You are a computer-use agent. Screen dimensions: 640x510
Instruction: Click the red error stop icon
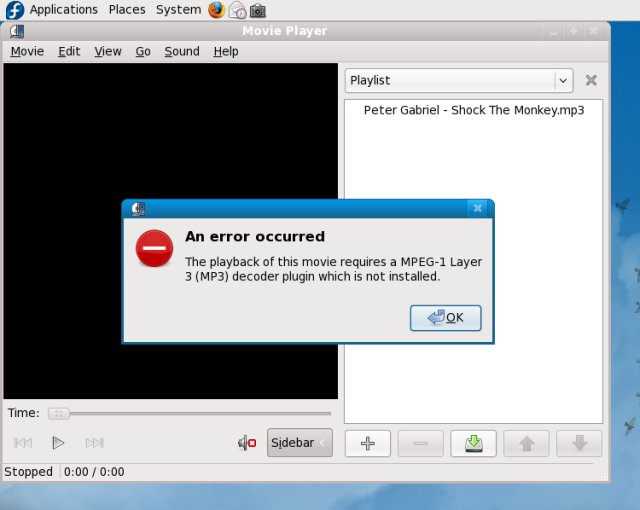[154, 248]
